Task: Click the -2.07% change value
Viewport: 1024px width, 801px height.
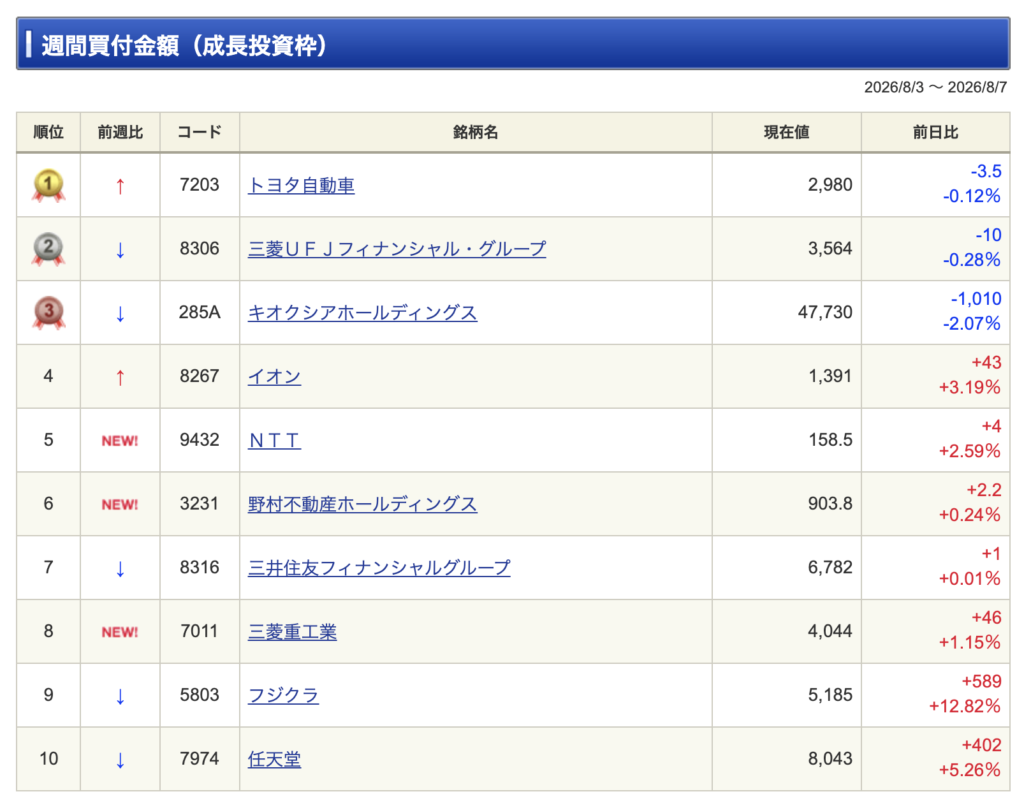Action: (x=972, y=324)
